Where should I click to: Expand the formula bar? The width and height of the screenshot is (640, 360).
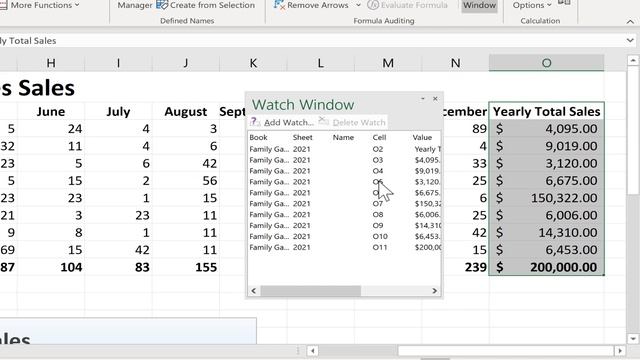[x=630, y=40]
